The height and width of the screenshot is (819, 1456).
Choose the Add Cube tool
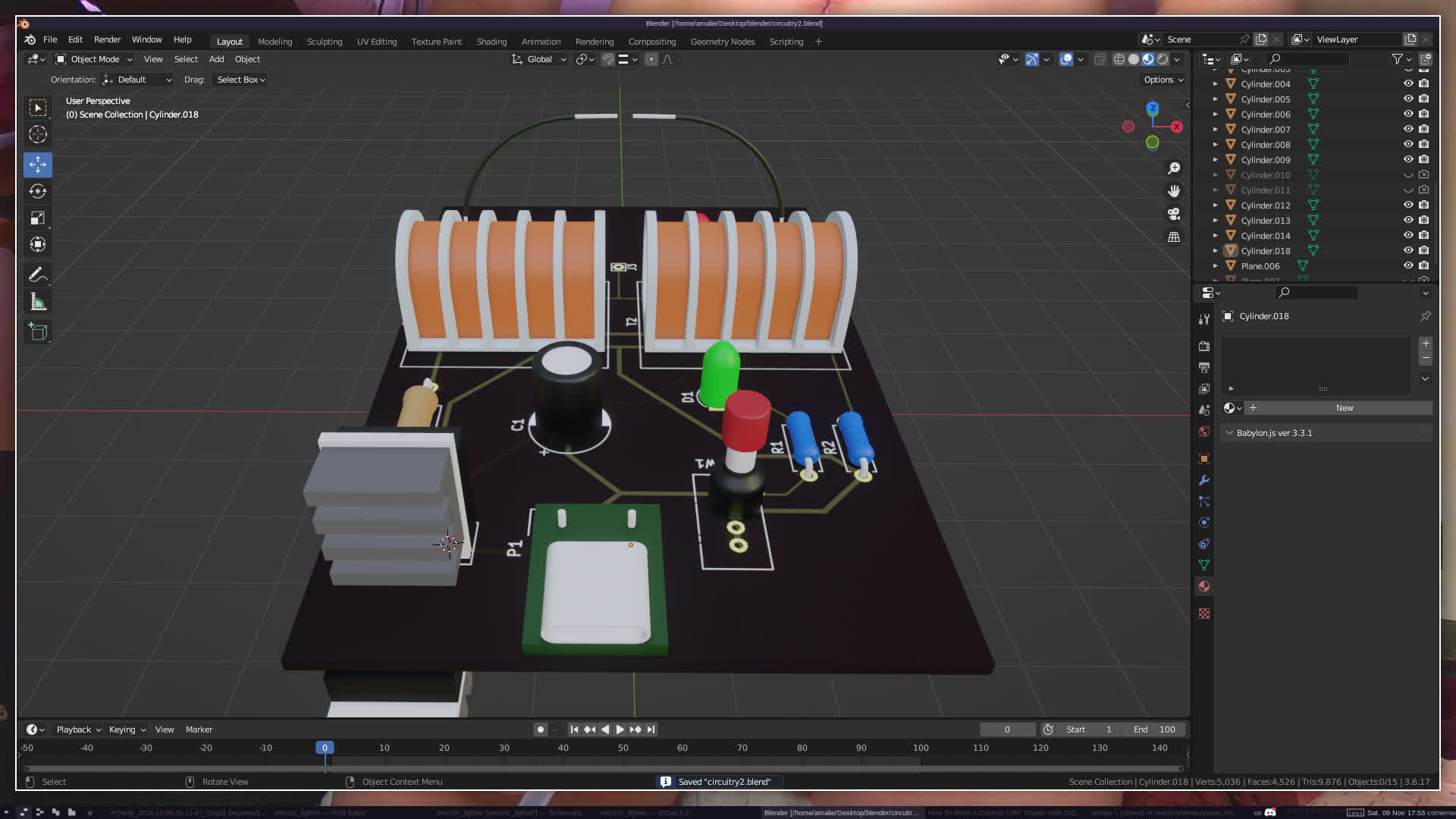click(38, 331)
